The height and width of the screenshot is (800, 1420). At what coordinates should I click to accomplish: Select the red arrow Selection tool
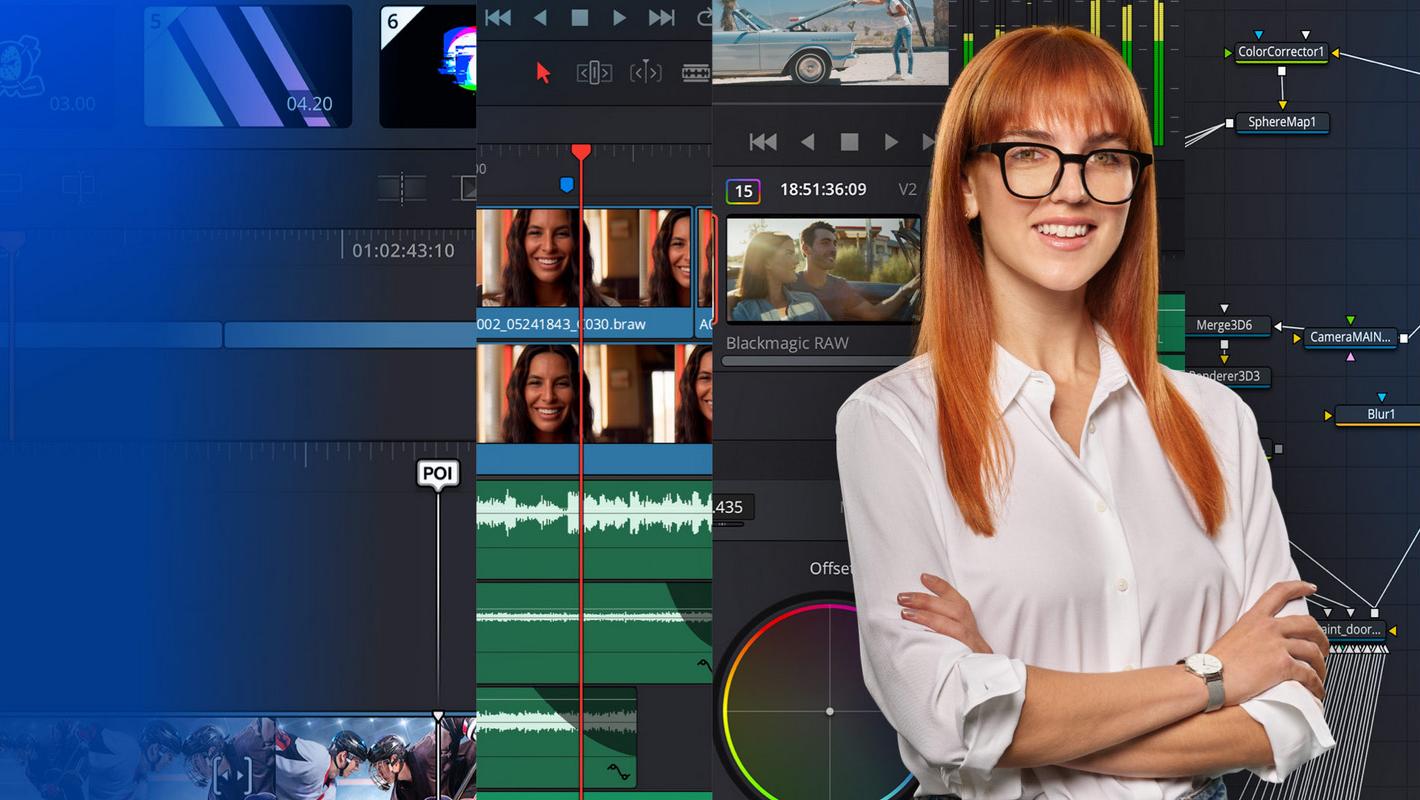543,72
